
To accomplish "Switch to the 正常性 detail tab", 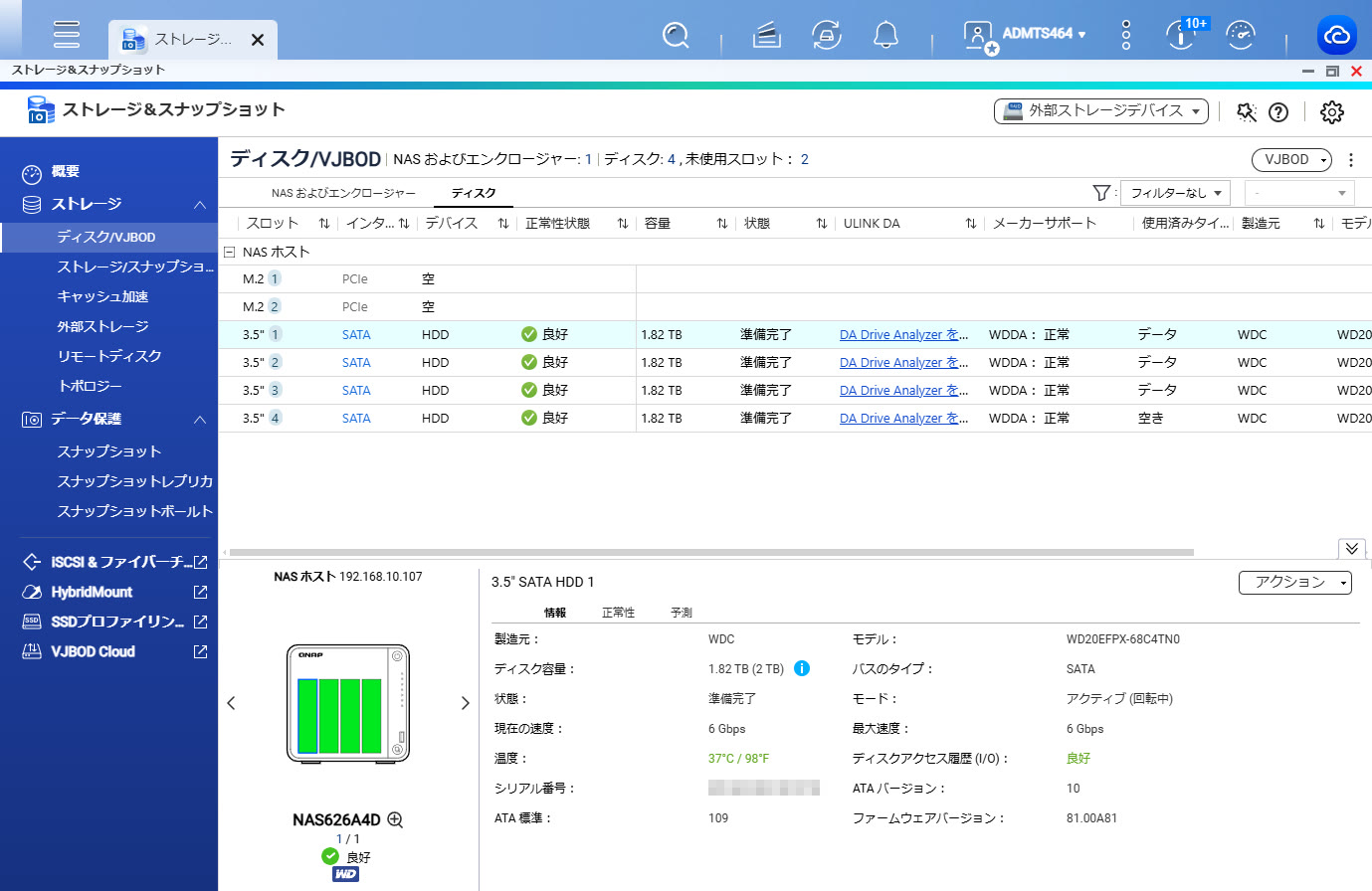I will click(618, 613).
